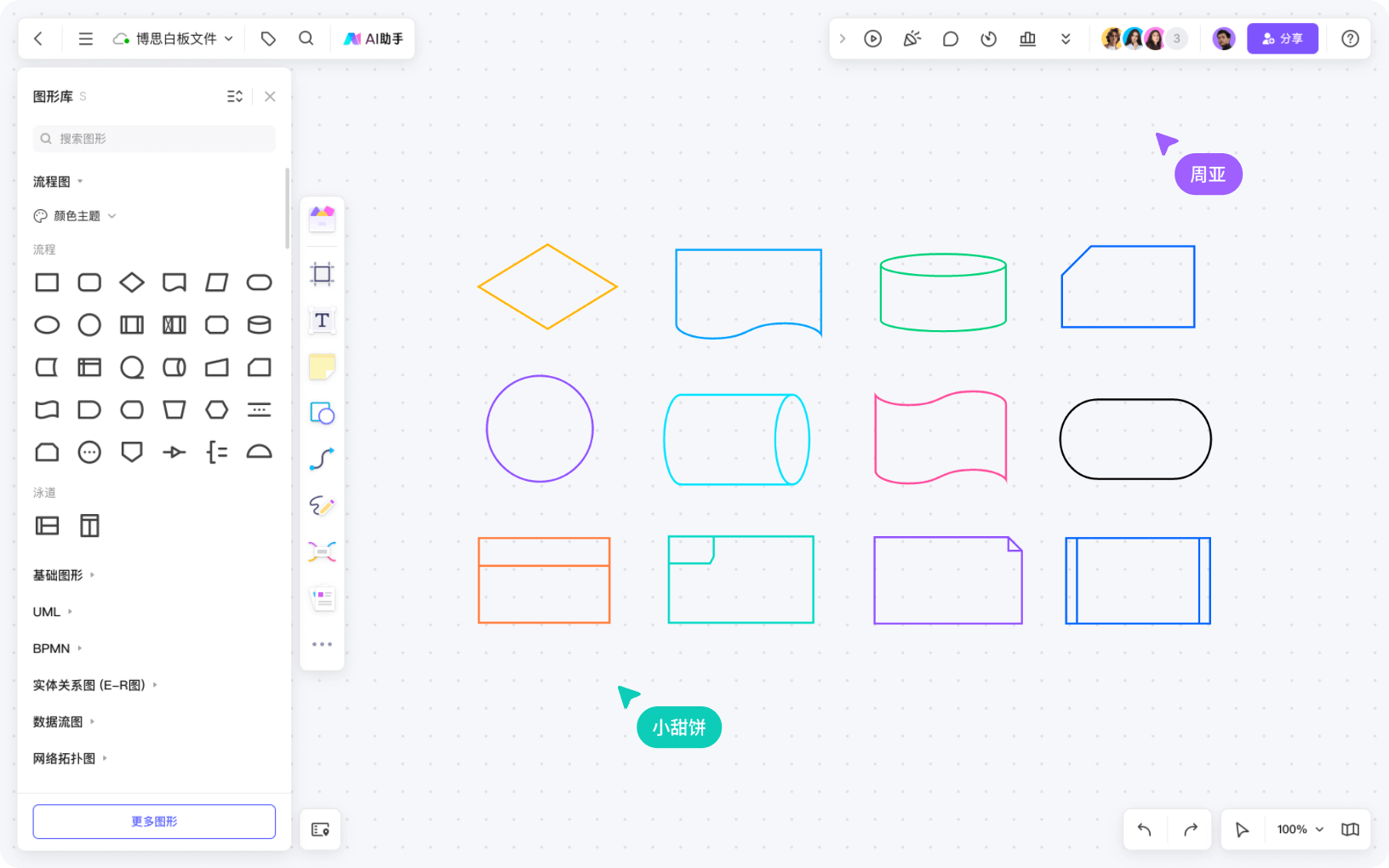Start presentation with the play icon

(872, 39)
